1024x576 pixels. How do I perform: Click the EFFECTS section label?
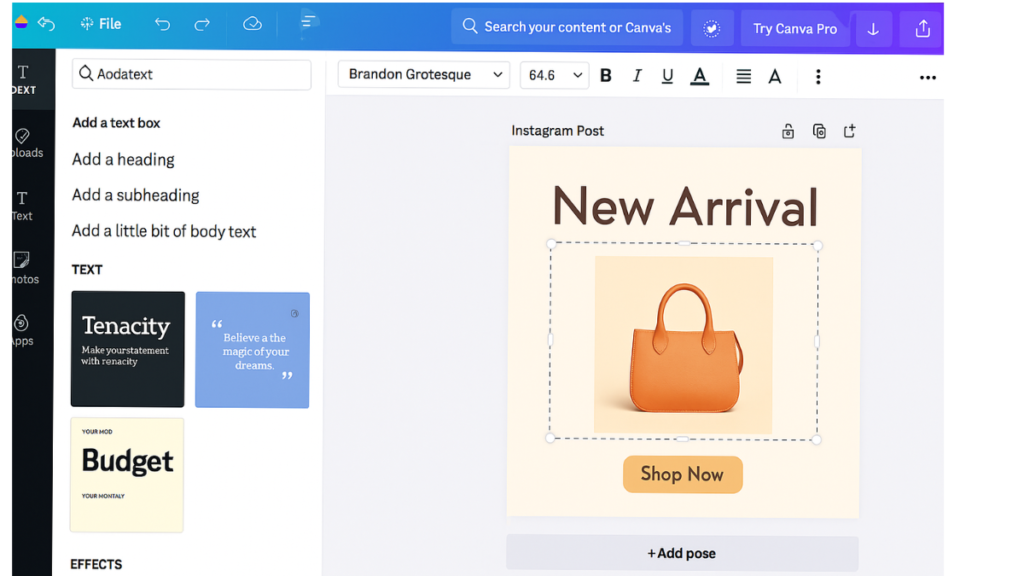[x=96, y=564]
